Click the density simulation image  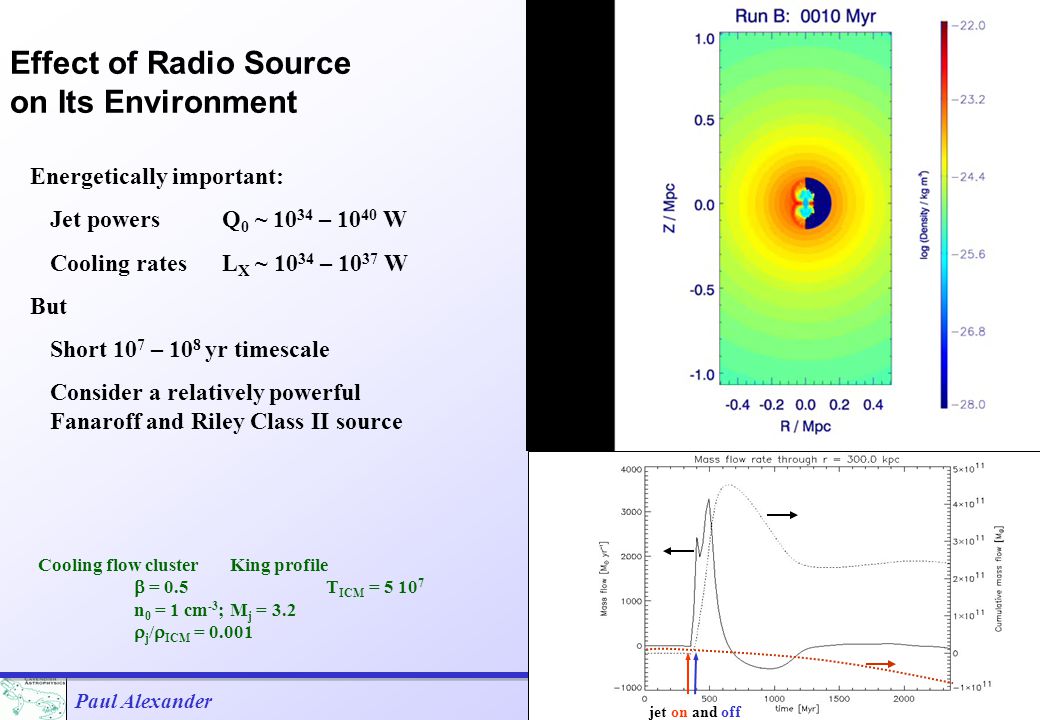tap(805, 208)
